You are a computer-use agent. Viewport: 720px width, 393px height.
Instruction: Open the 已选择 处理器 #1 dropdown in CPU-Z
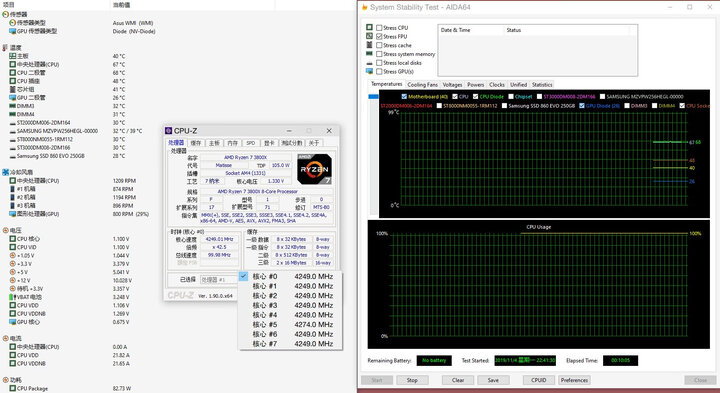(219, 280)
